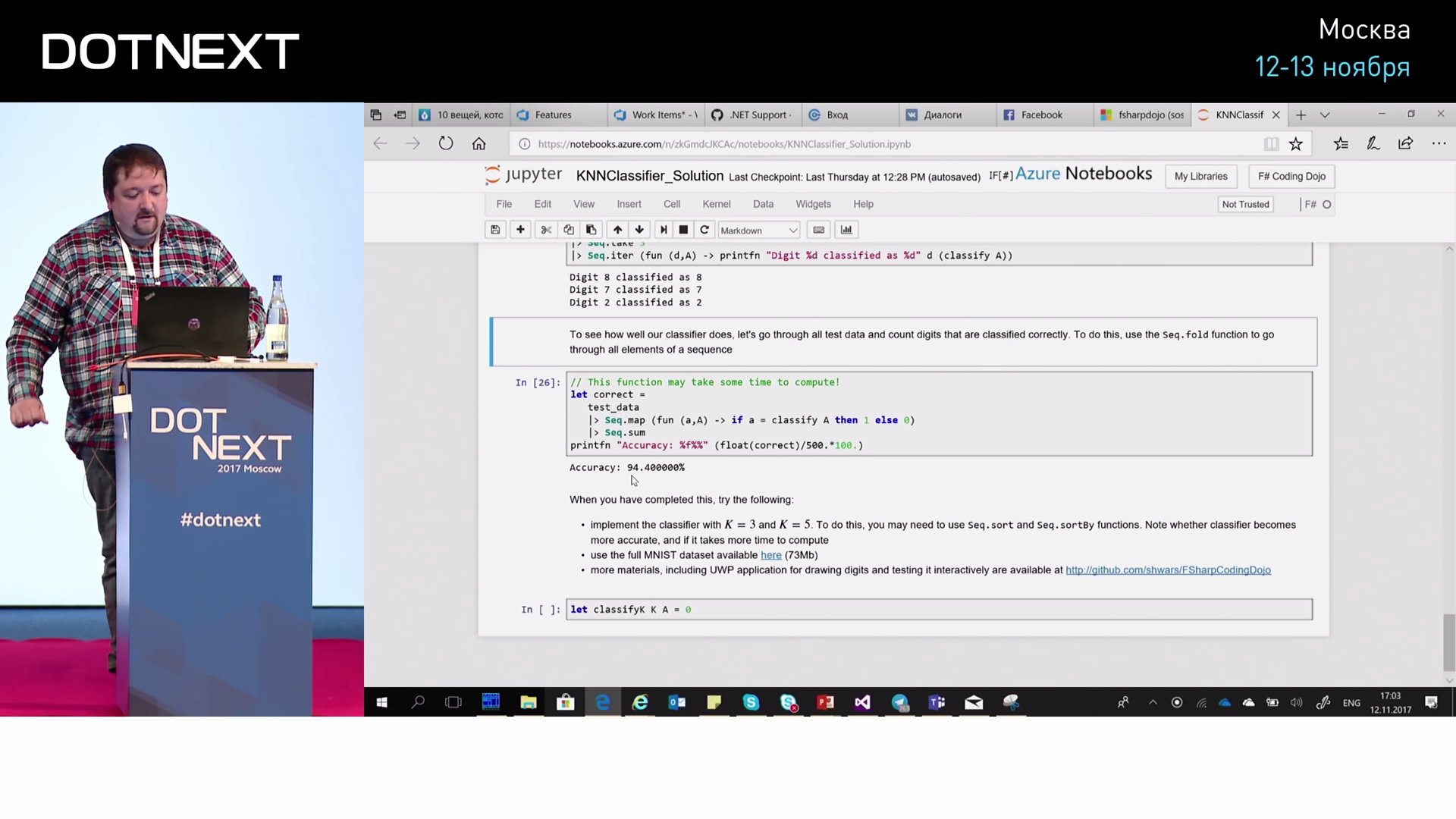The width and height of the screenshot is (1456, 819).
Task: Open the MNIST dataset 'here' link
Action: click(770, 555)
